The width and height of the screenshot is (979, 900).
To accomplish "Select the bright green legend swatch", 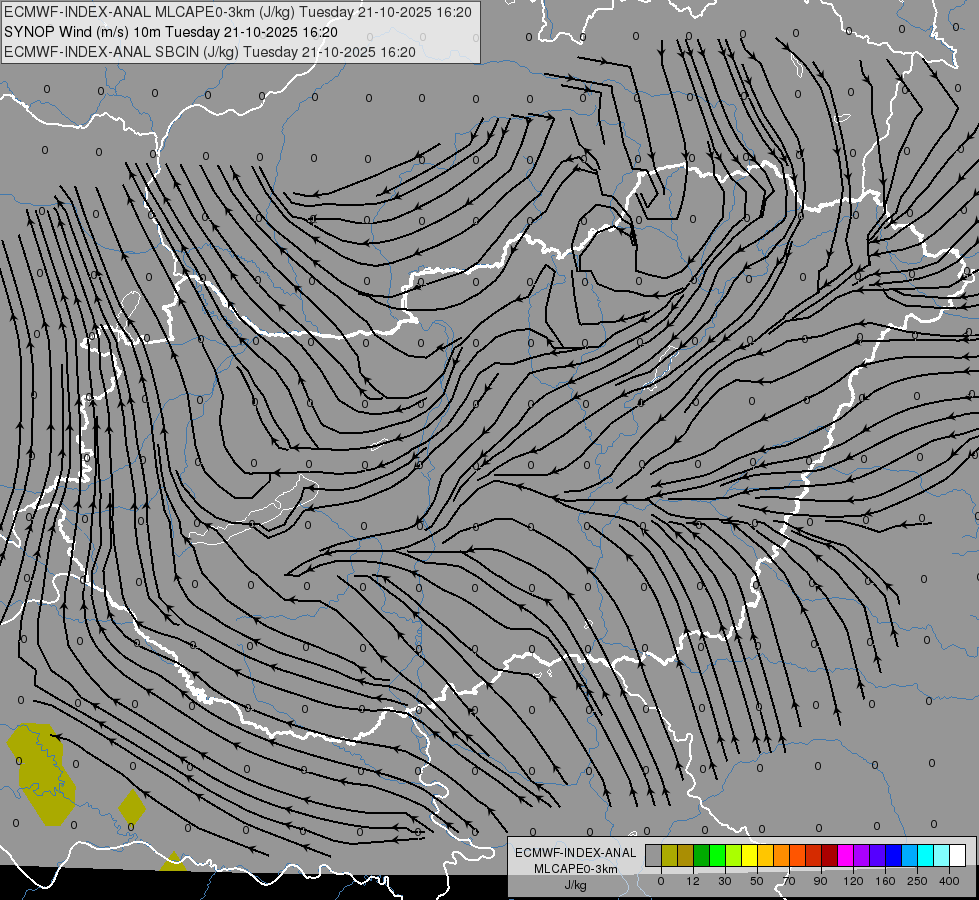I will (x=717, y=855).
